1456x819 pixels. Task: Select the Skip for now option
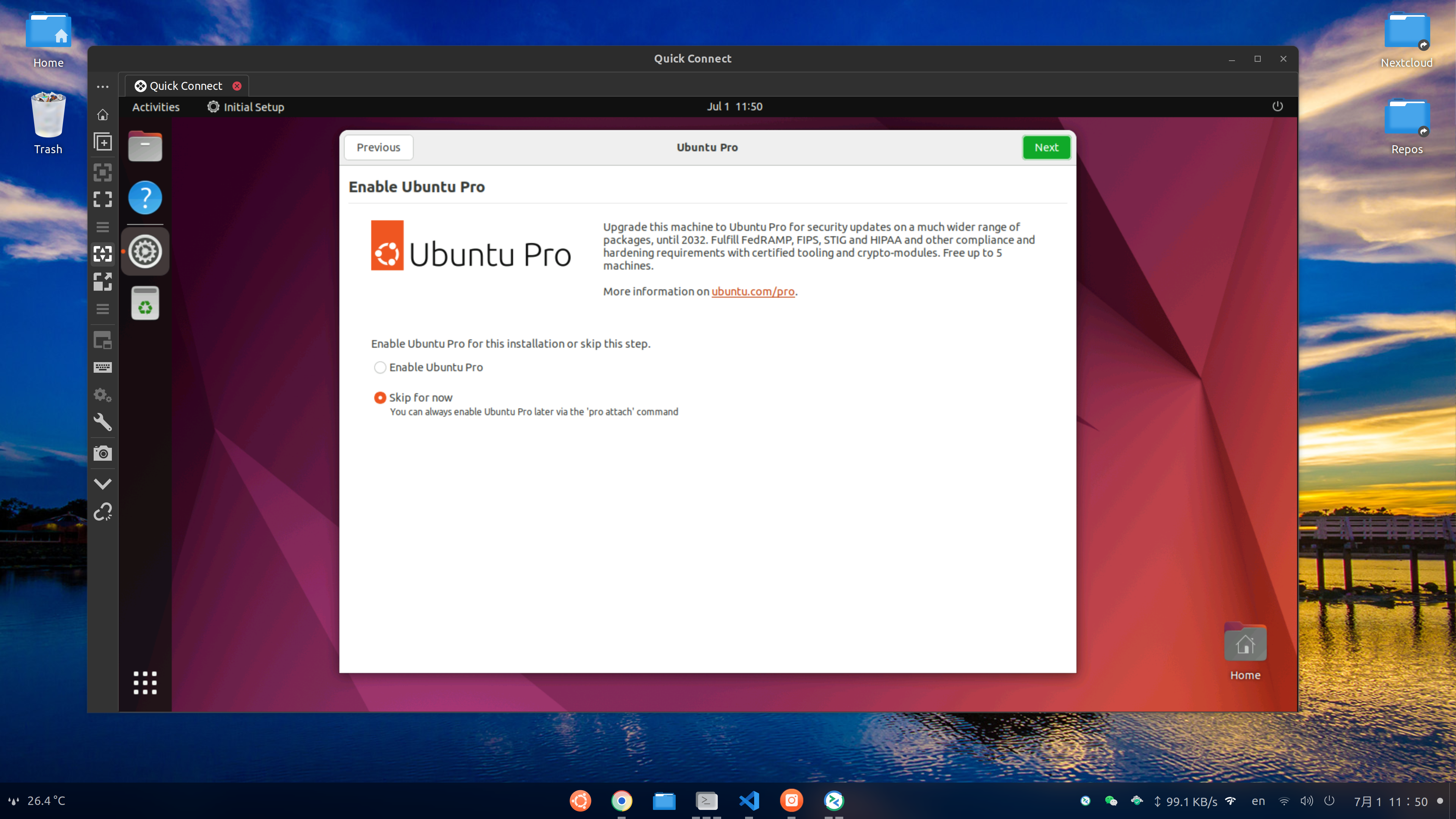(380, 398)
